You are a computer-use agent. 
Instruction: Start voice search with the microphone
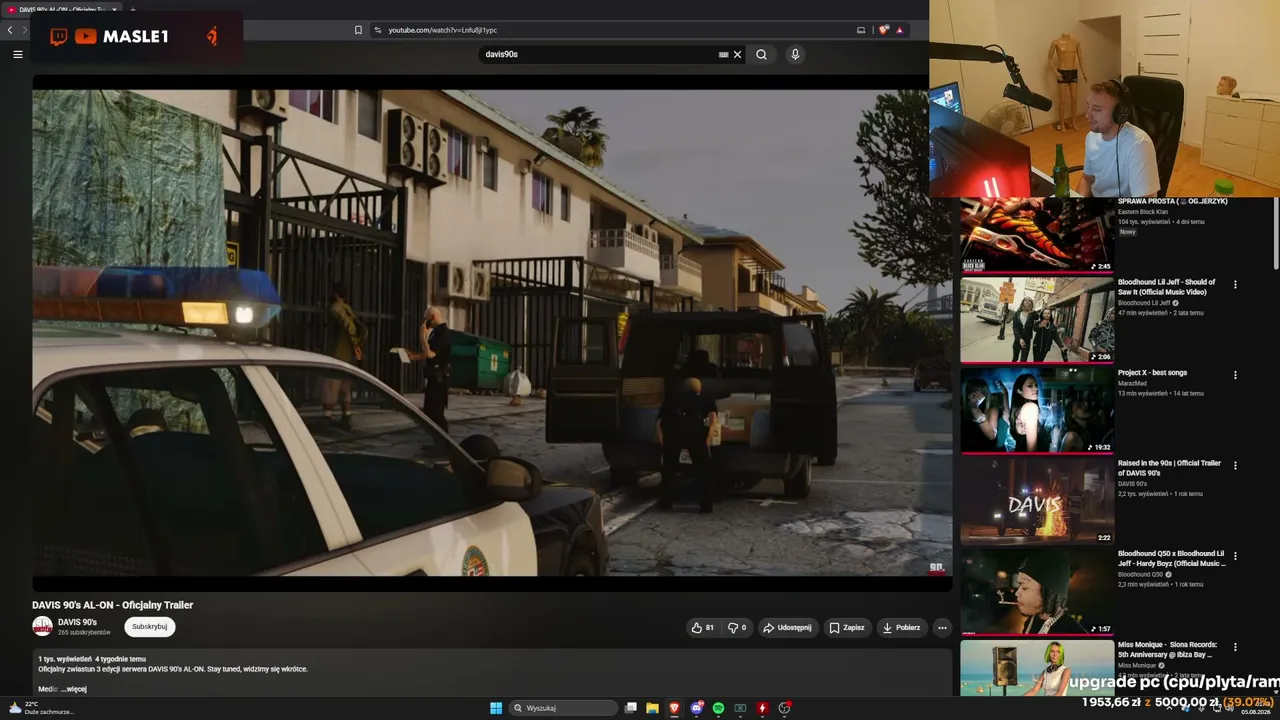pos(795,55)
